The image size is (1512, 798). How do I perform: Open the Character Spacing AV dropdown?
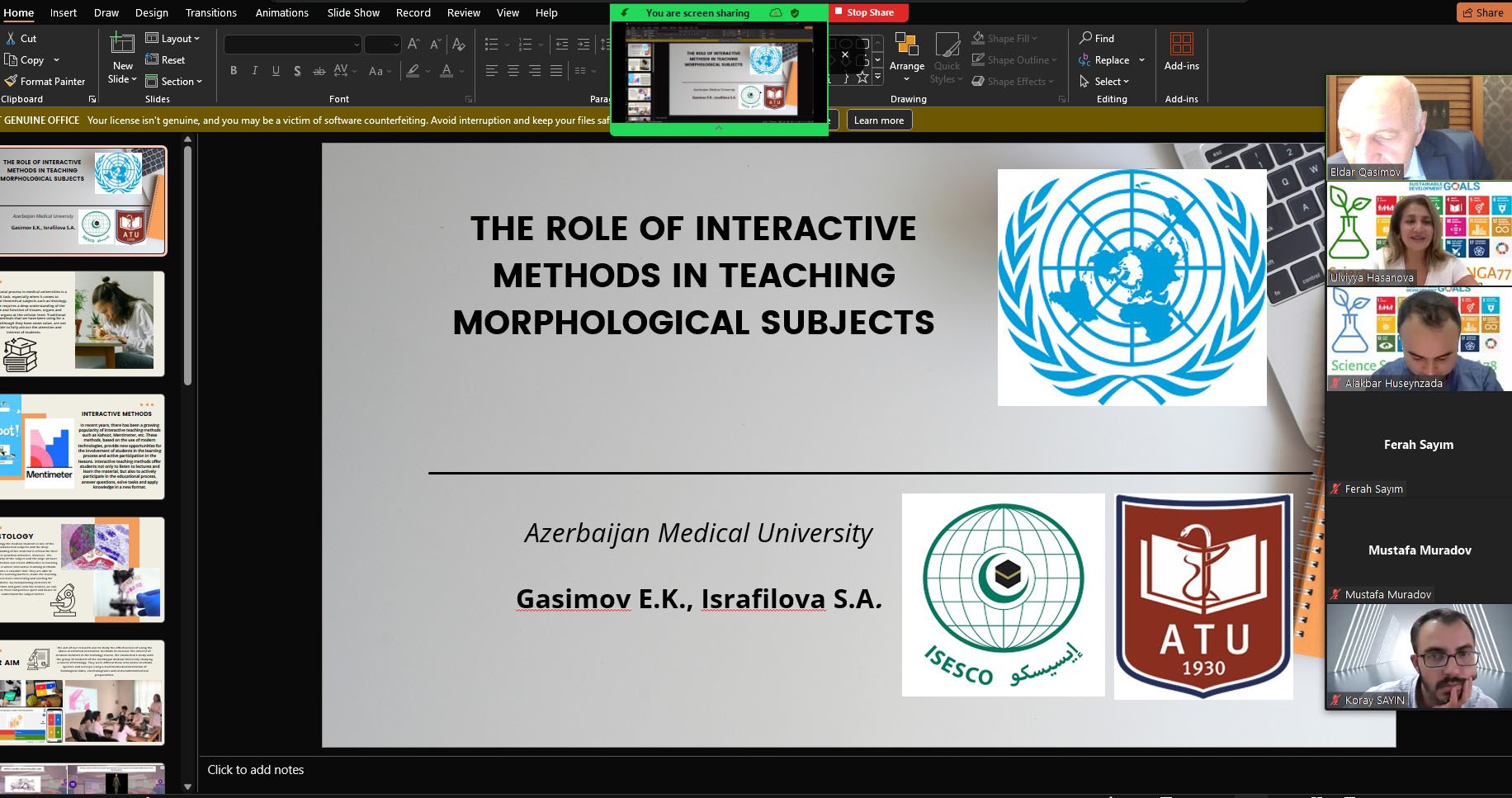pyautogui.click(x=345, y=71)
